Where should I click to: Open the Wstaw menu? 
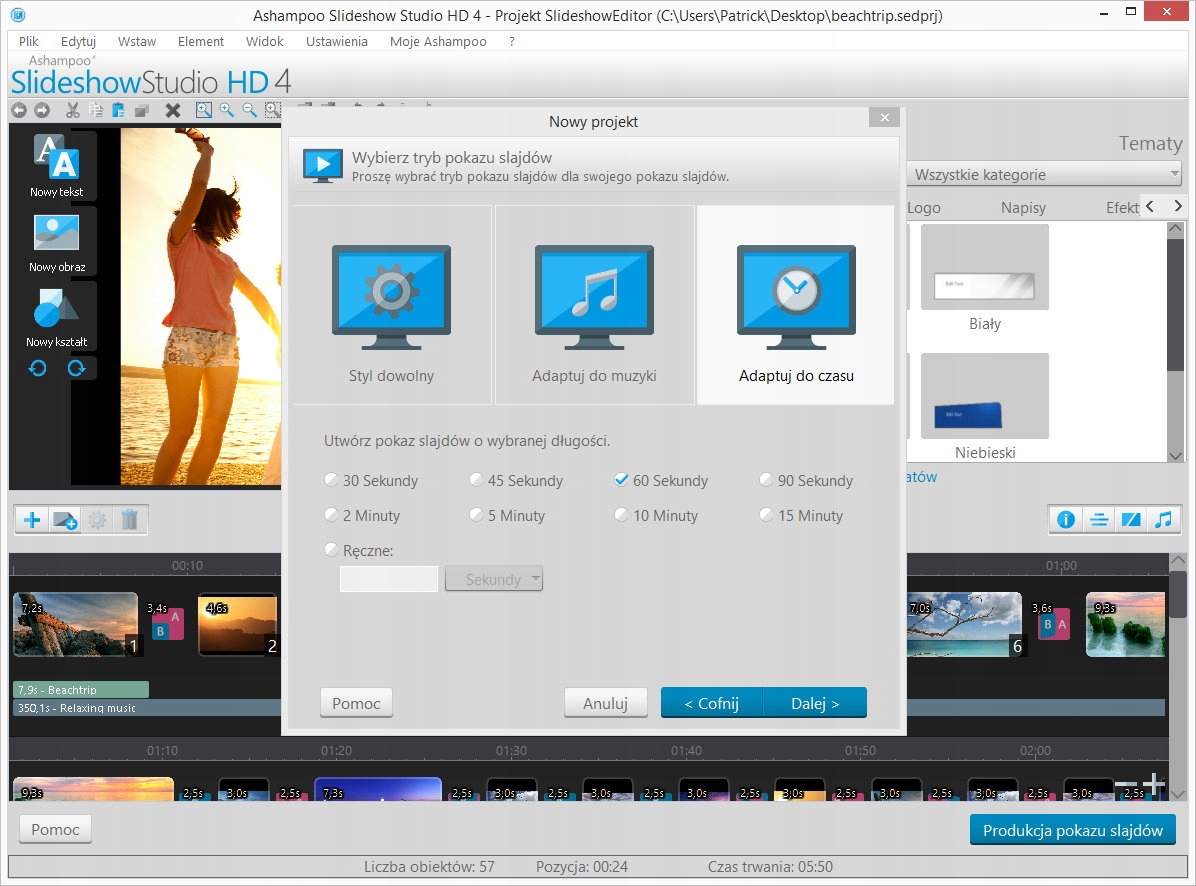point(136,42)
